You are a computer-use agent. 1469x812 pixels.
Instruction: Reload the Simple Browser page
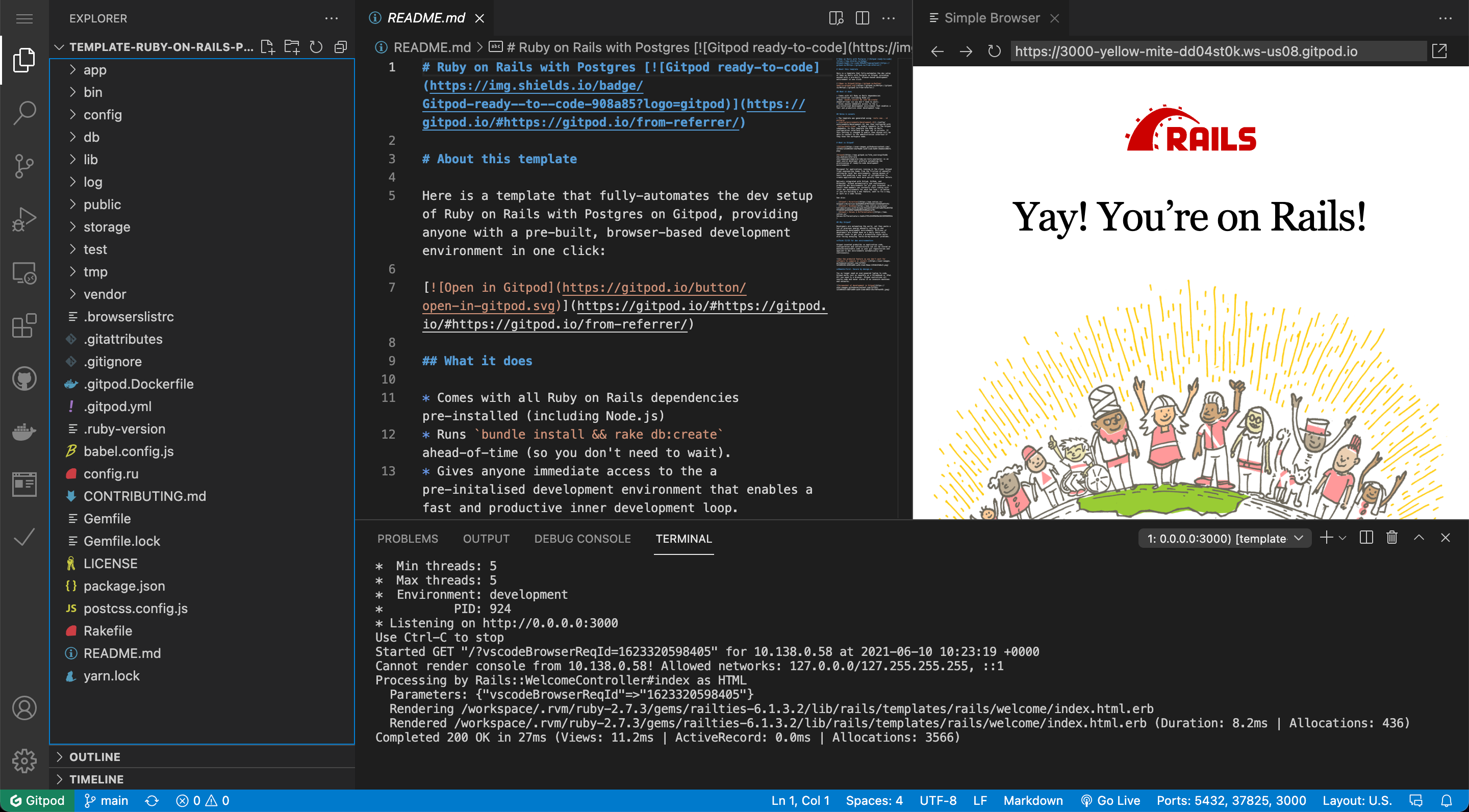(994, 52)
